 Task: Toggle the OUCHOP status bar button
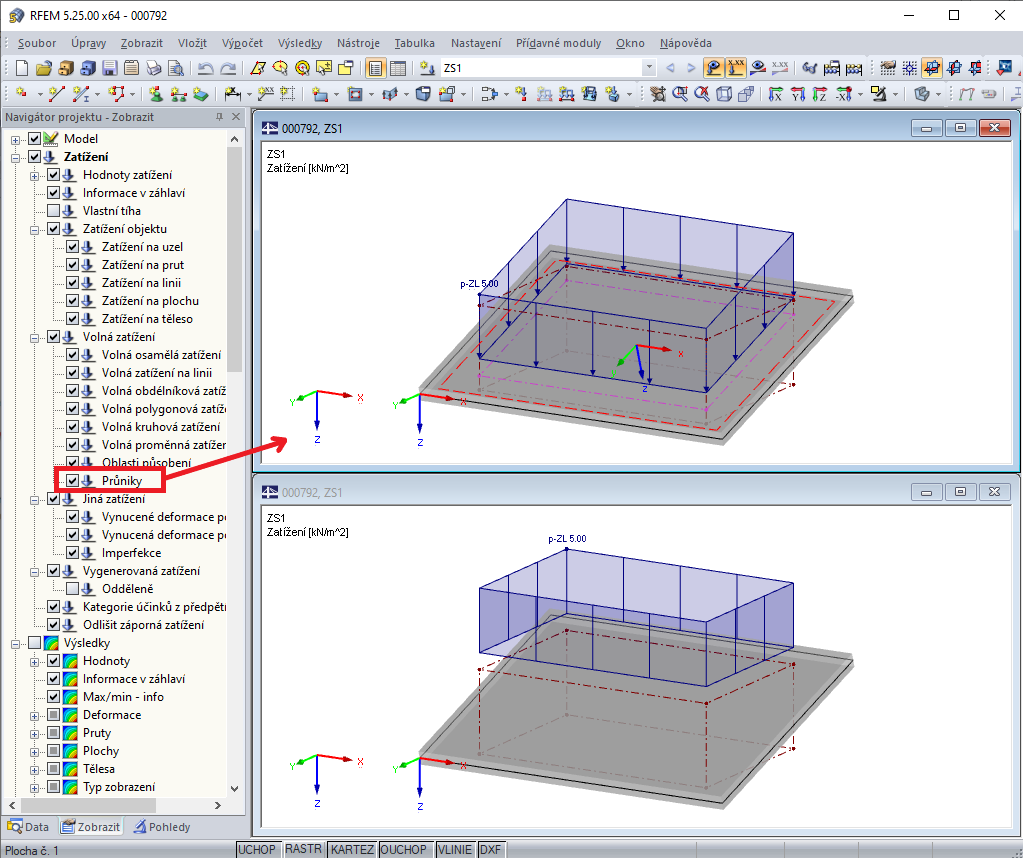tap(403, 850)
